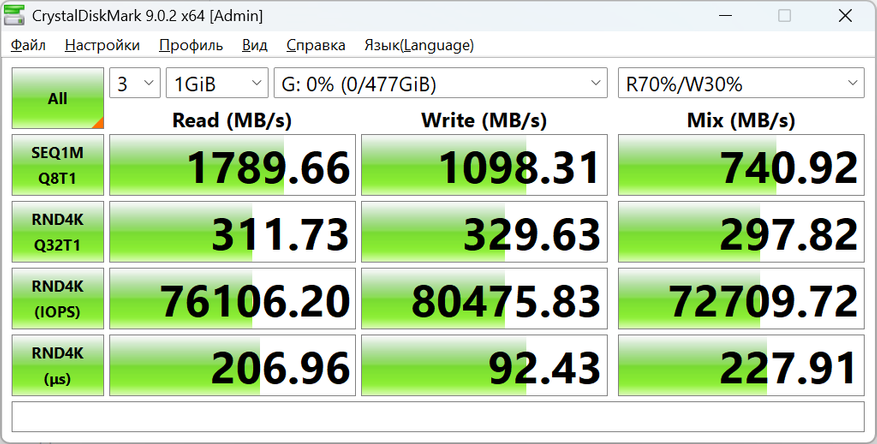Maximize the CrystalDiskMark window
The height and width of the screenshot is (444, 877).
[x=784, y=16]
